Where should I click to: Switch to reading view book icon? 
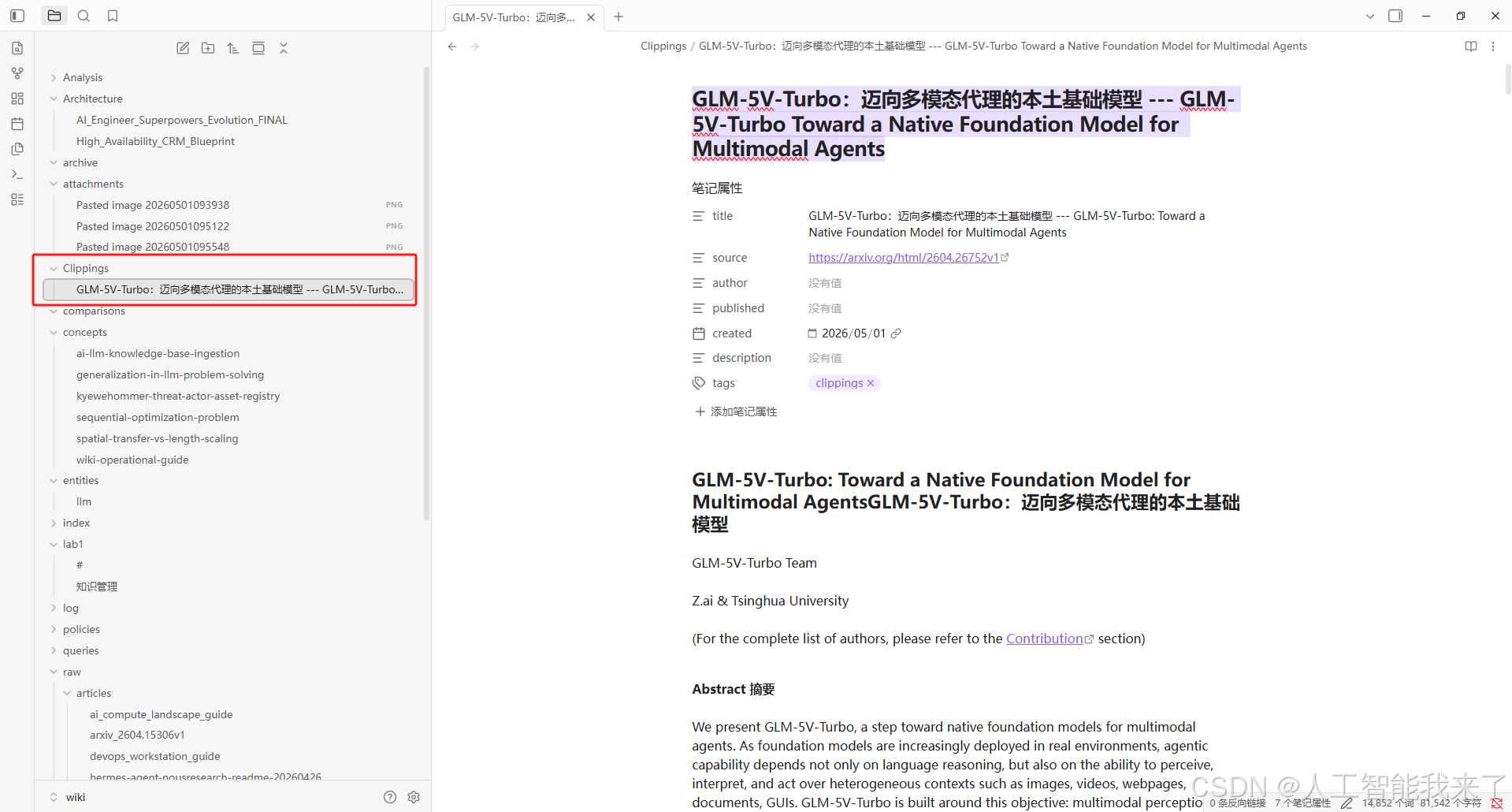tap(1471, 47)
